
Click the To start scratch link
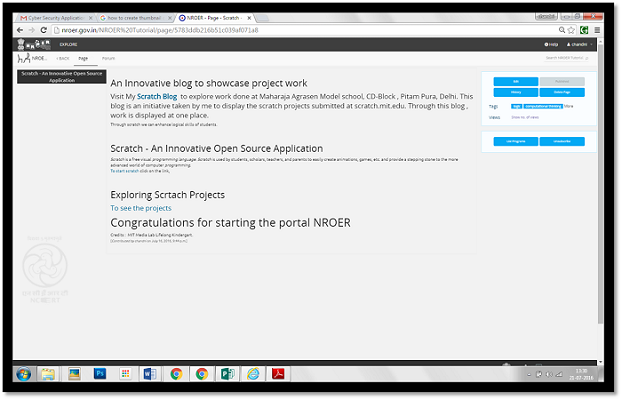tap(124, 171)
